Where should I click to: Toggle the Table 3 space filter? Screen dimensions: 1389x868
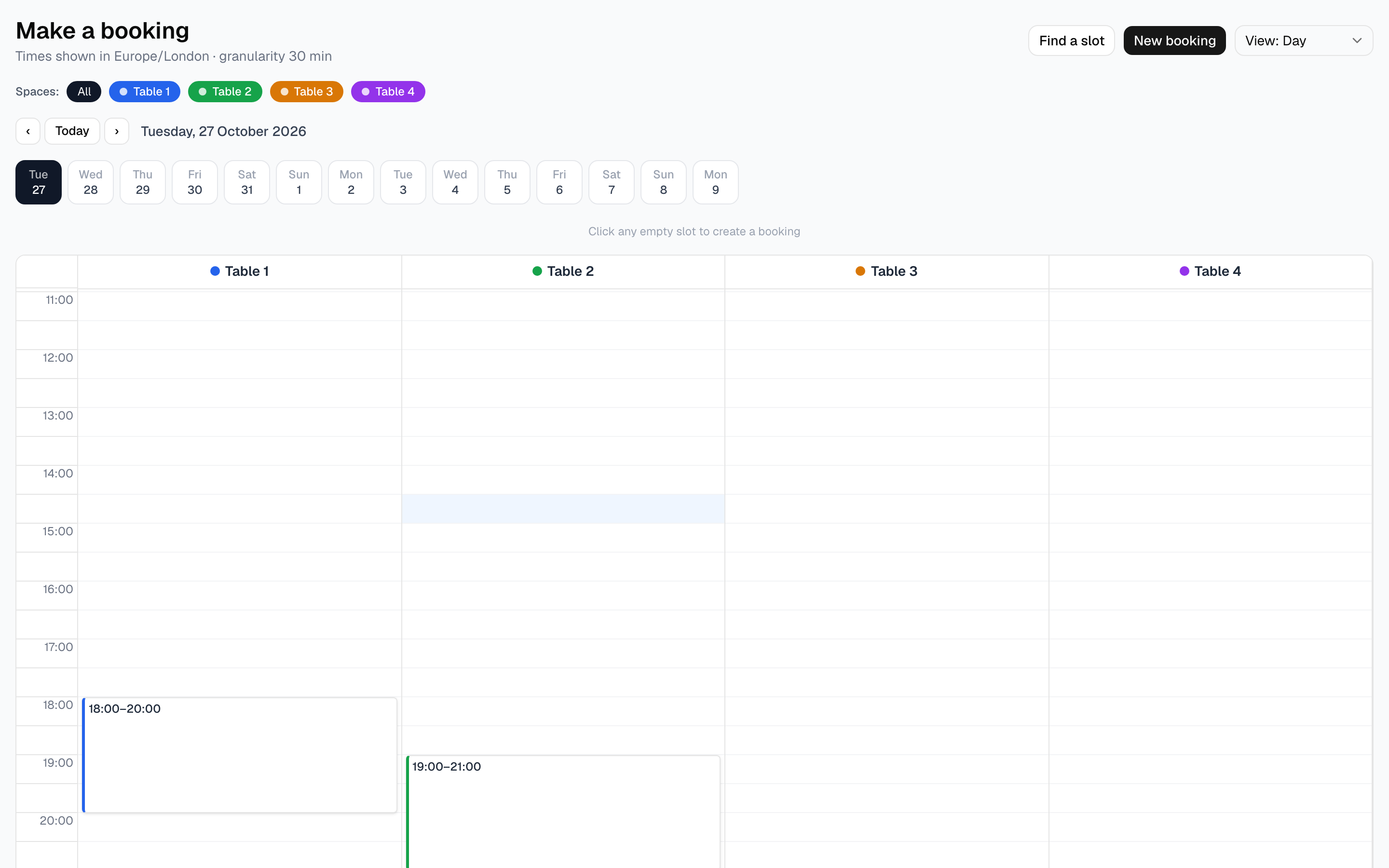coord(307,92)
